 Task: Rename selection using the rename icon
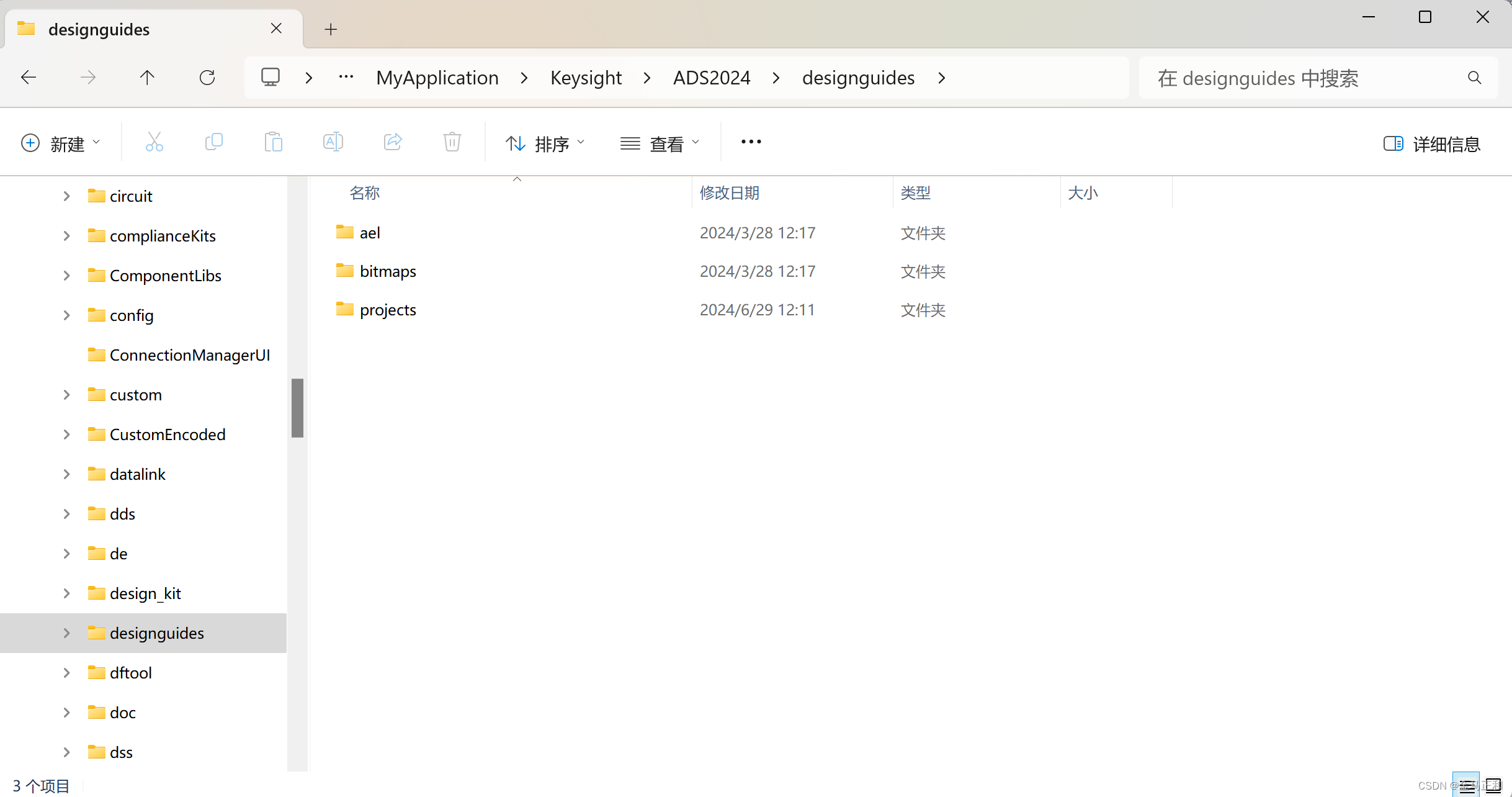pyautogui.click(x=333, y=142)
